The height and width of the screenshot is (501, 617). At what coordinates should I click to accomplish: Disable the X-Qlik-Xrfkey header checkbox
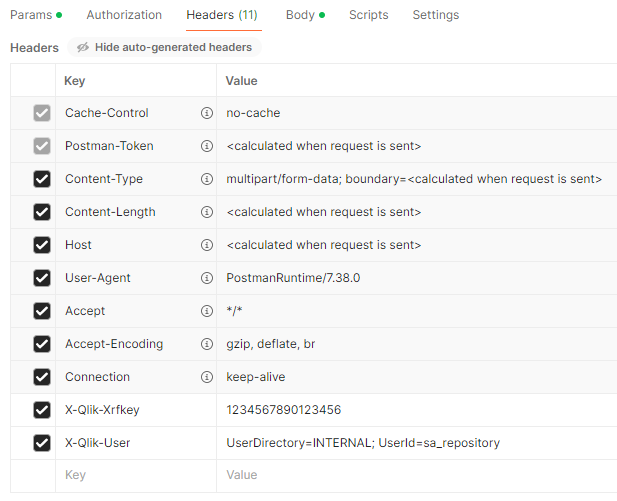pyautogui.click(x=42, y=410)
